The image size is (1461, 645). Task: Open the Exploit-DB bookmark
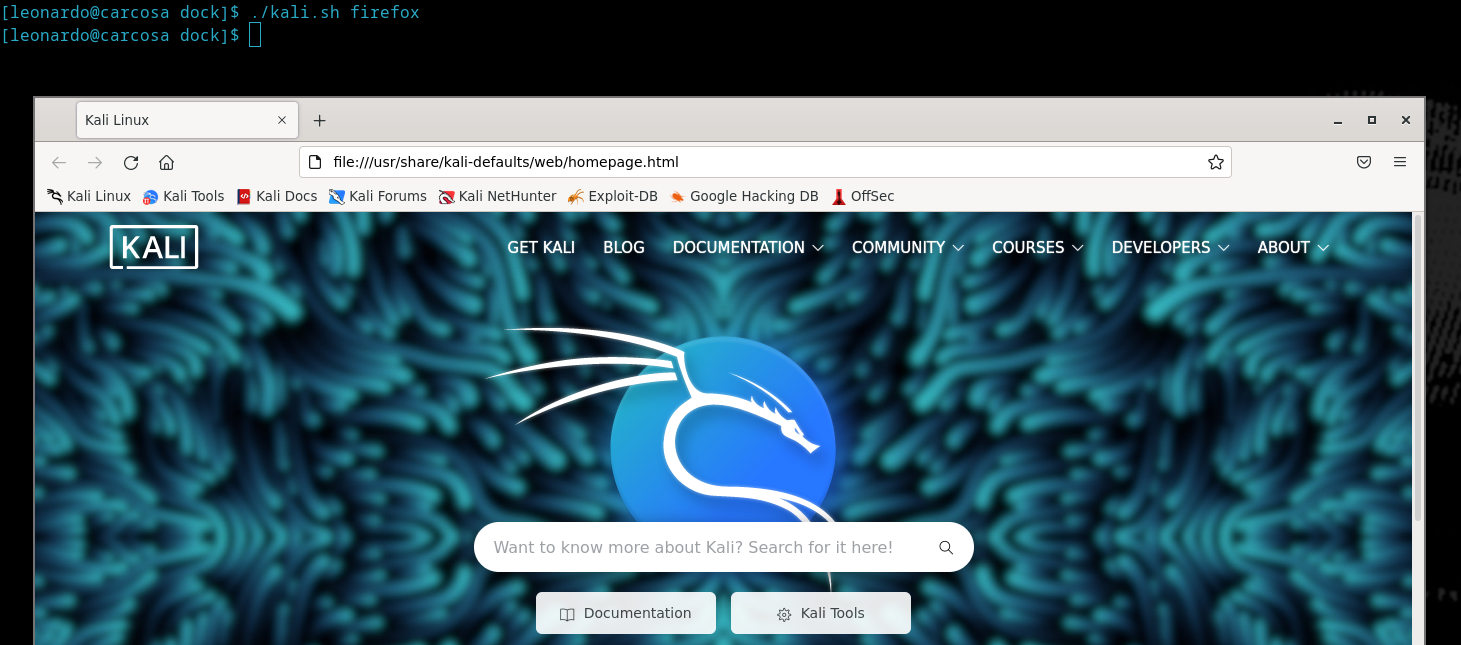(x=612, y=196)
